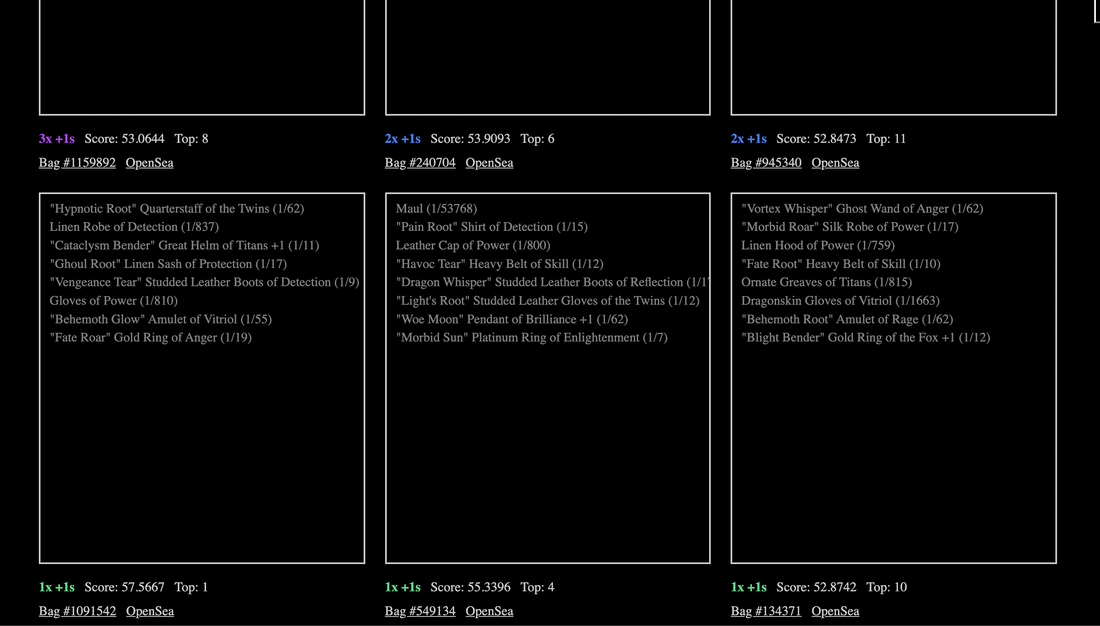Launch OpenSea link beside Bag #134371
Image resolution: width=1100 pixels, height=626 pixels.
pos(835,611)
